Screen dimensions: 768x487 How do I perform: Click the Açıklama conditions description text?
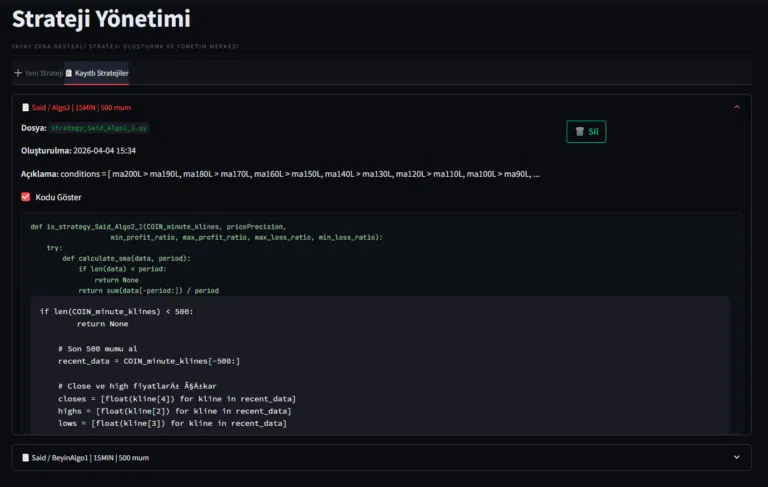tap(300, 174)
